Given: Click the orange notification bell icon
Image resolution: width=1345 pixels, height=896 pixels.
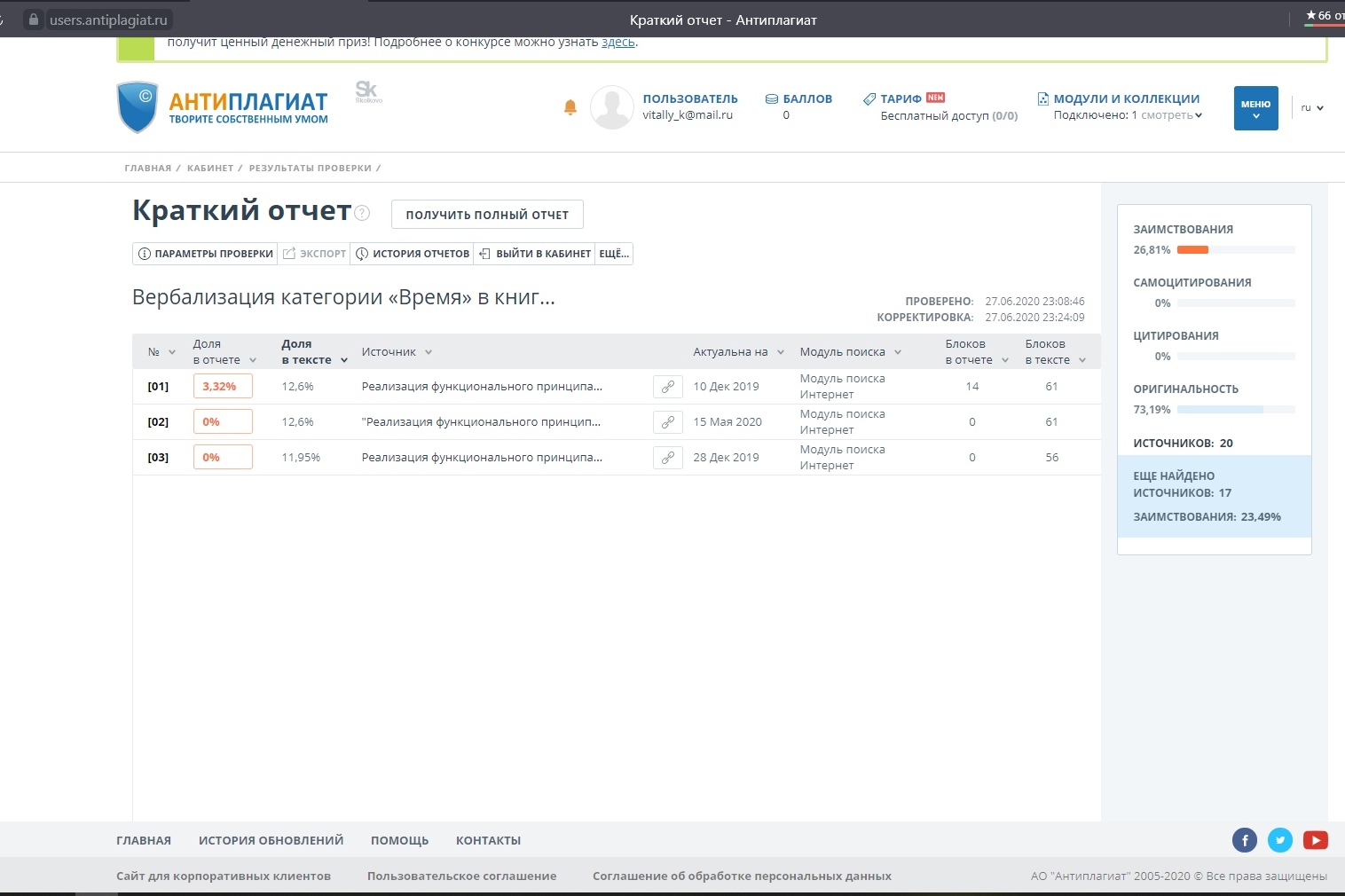Looking at the screenshot, I should 570,107.
